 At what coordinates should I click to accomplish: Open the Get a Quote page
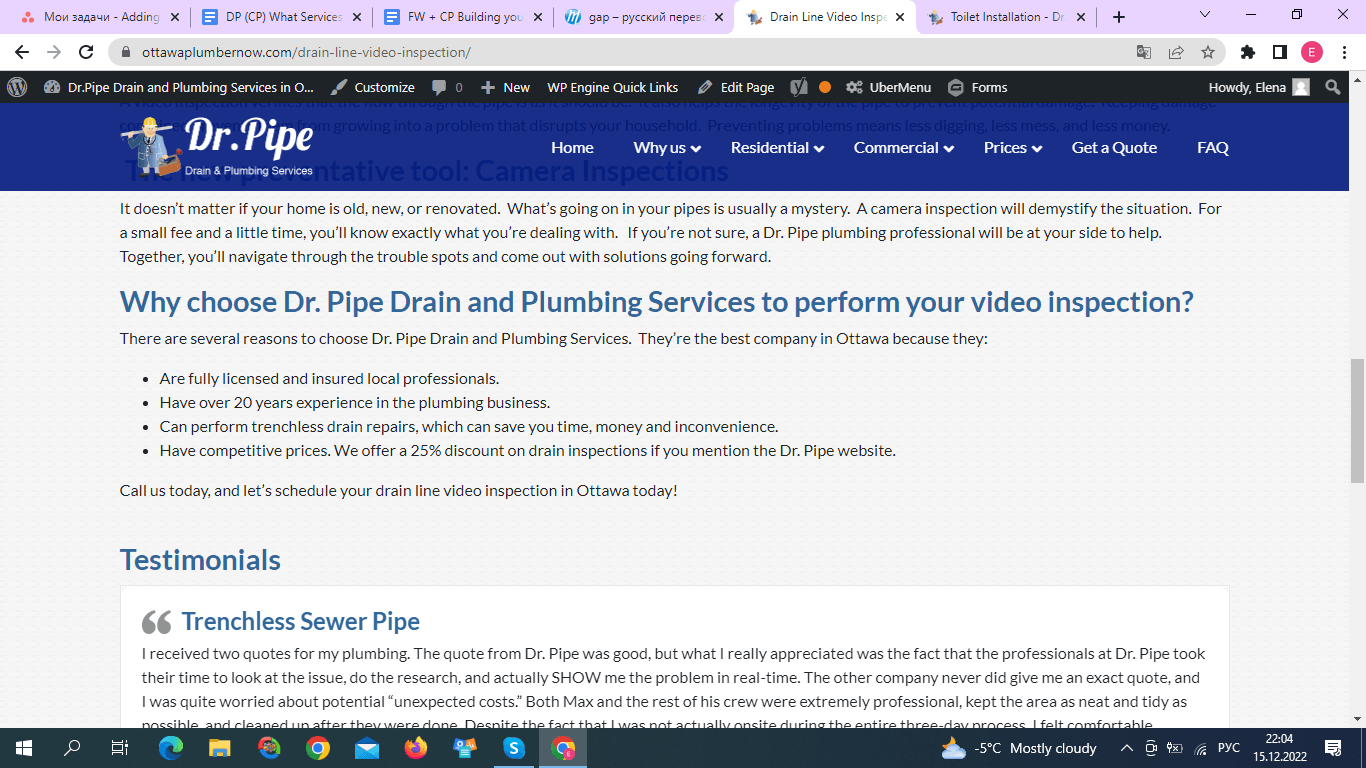tap(1114, 147)
